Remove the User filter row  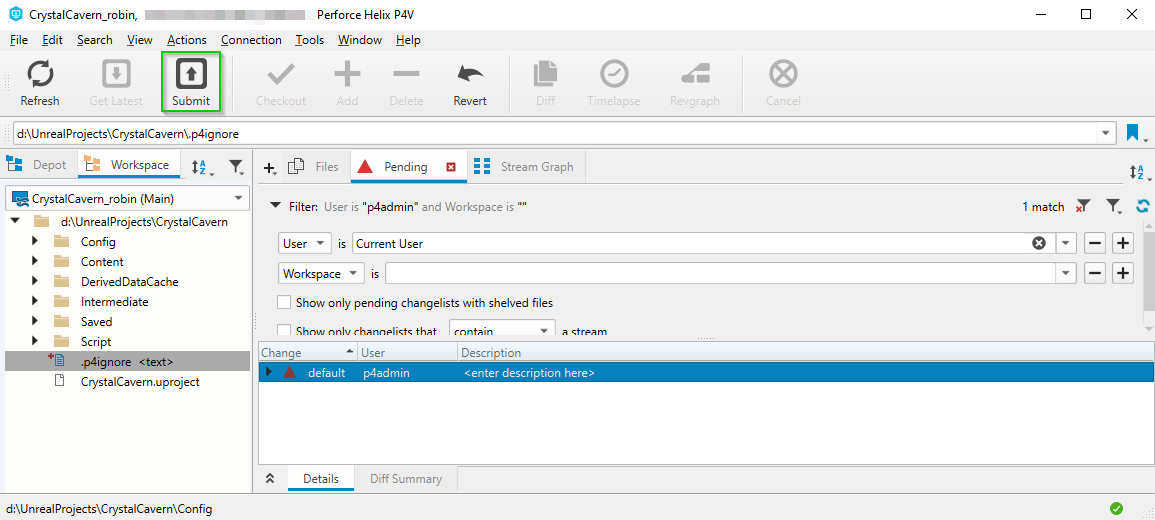pyautogui.click(x=1095, y=243)
